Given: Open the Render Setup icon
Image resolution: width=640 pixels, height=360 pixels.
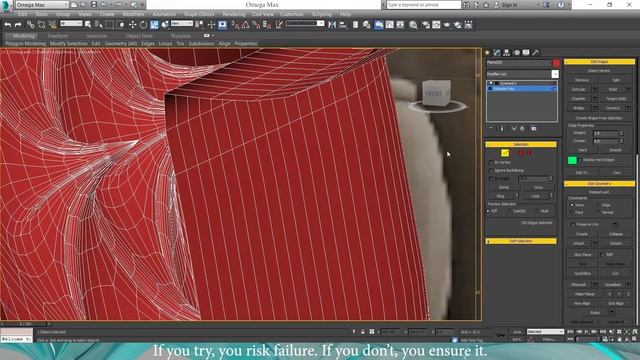Looking at the screenshot, I should [426, 25].
